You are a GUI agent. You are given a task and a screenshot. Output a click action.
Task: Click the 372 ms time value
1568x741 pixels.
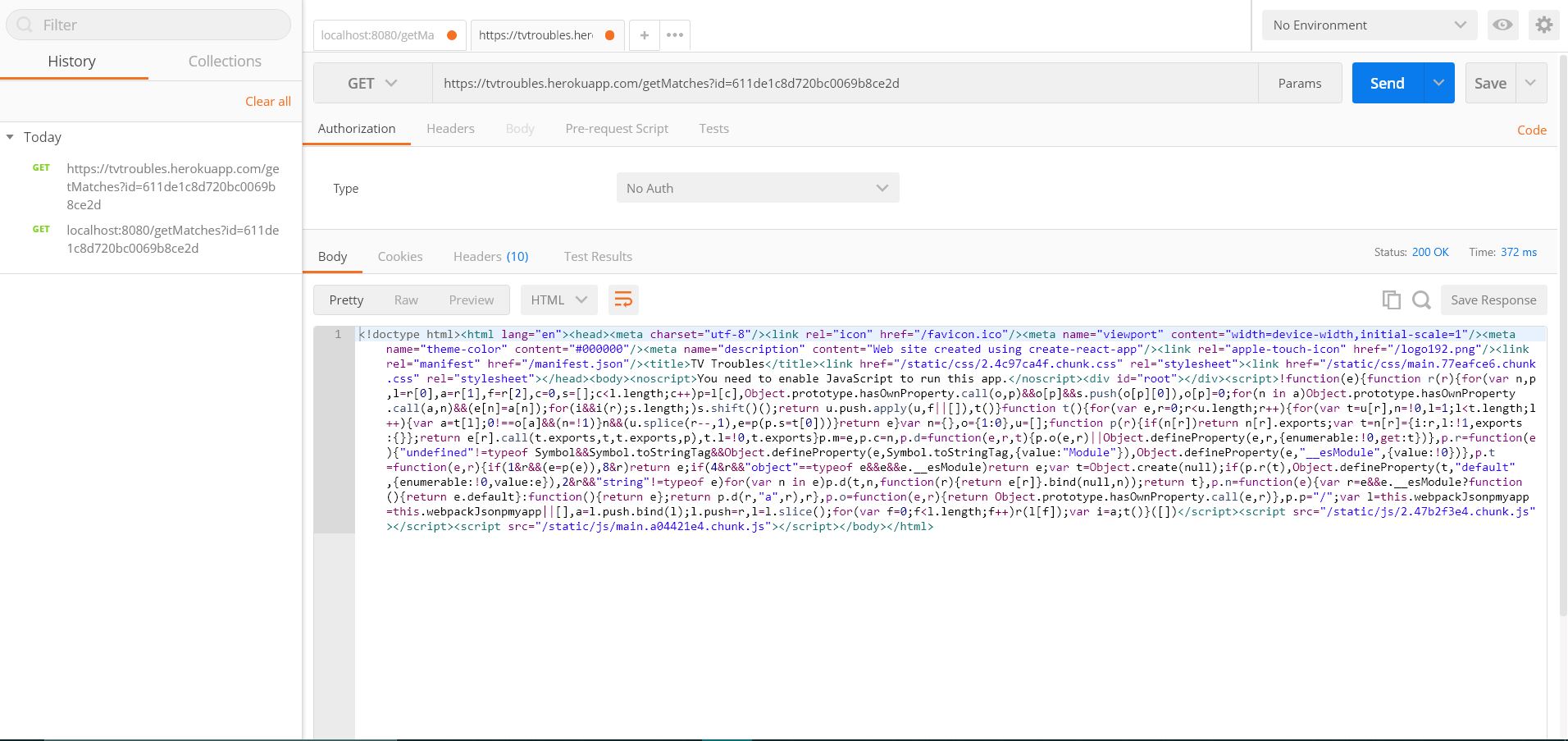[x=1519, y=252]
